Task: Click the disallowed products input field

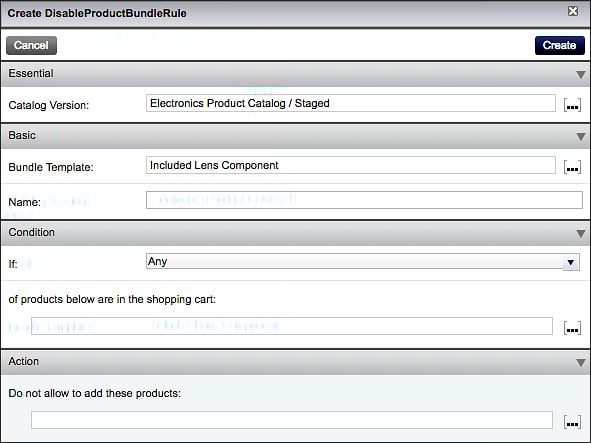Action: [292, 420]
